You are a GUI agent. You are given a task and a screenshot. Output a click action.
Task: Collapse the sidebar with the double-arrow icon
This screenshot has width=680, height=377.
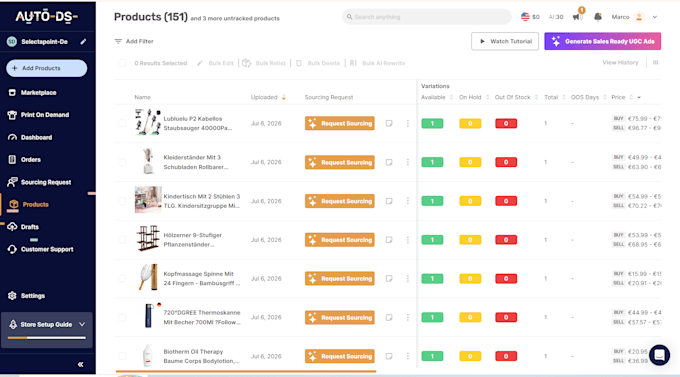[x=80, y=364]
